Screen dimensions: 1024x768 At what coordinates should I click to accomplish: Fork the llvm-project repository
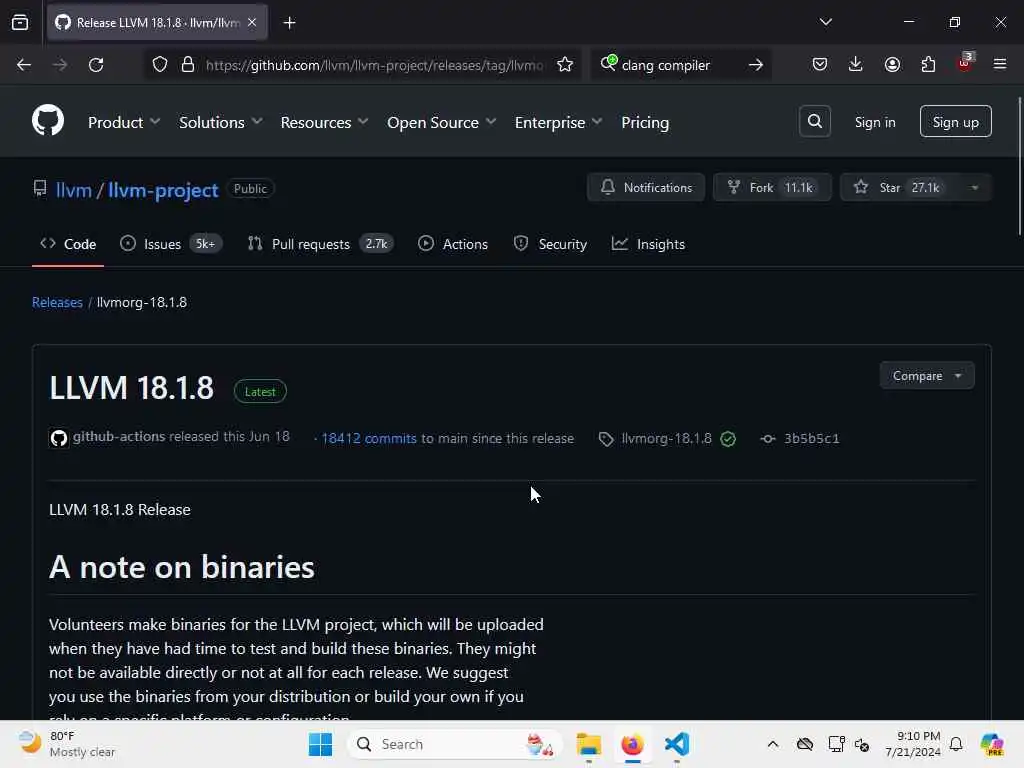tap(772, 187)
